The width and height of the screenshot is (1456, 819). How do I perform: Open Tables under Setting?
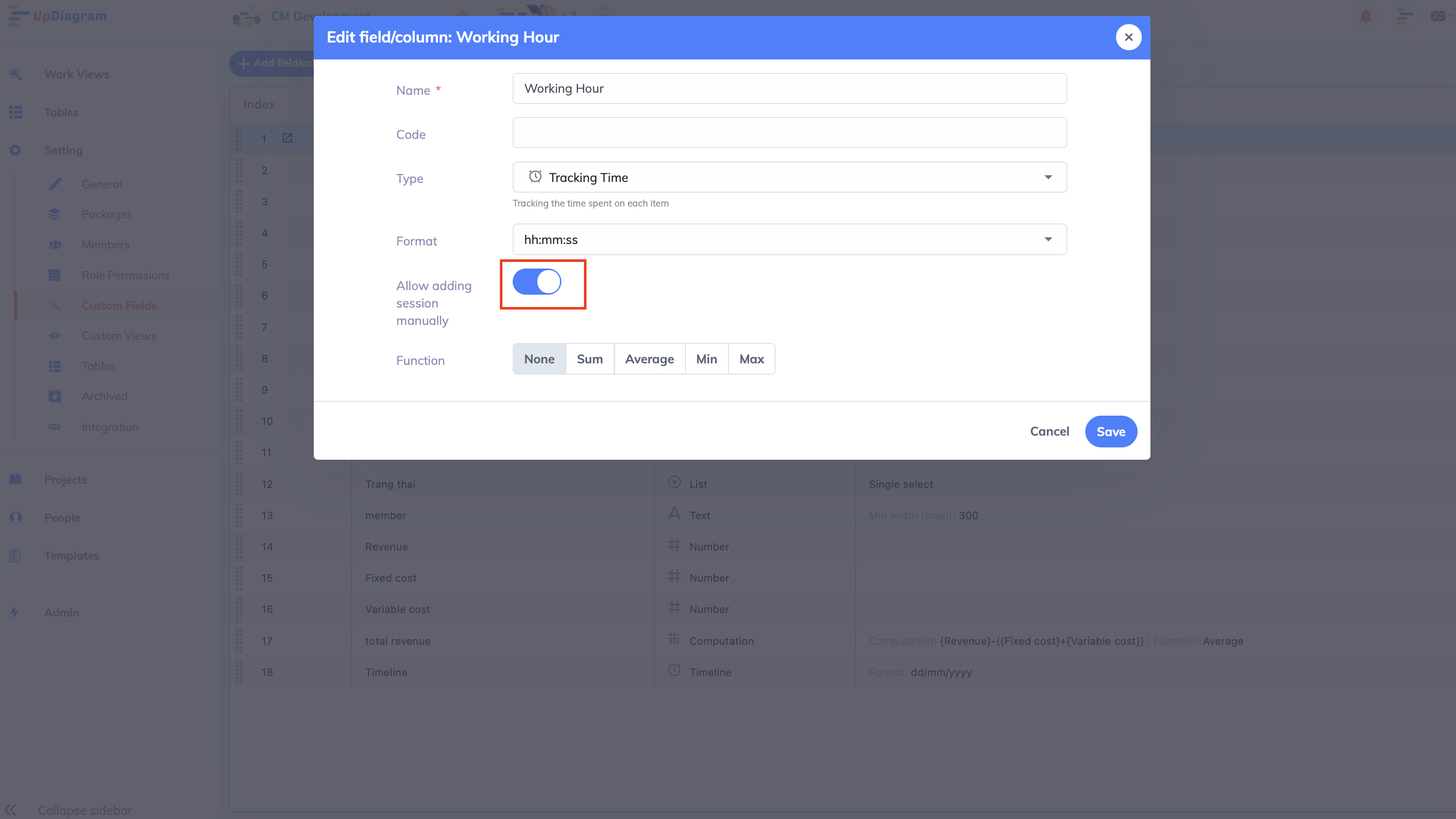click(x=98, y=366)
